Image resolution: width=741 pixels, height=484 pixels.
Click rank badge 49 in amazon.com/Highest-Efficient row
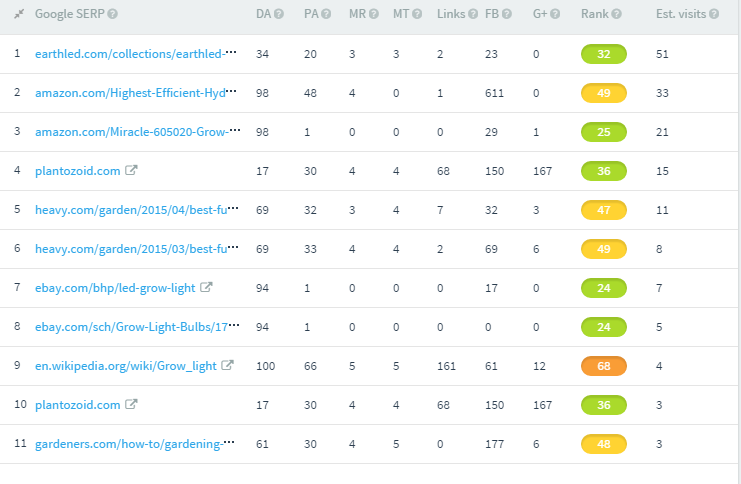(x=603, y=93)
